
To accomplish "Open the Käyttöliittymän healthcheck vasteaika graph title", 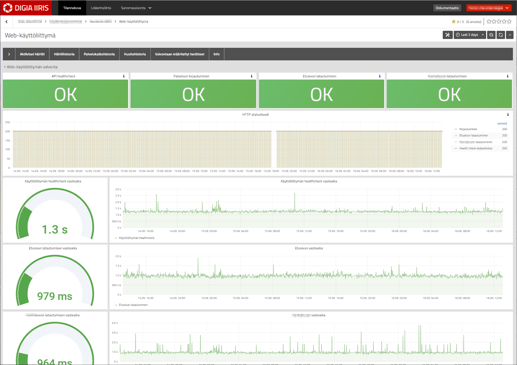I will (x=309, y=181).
